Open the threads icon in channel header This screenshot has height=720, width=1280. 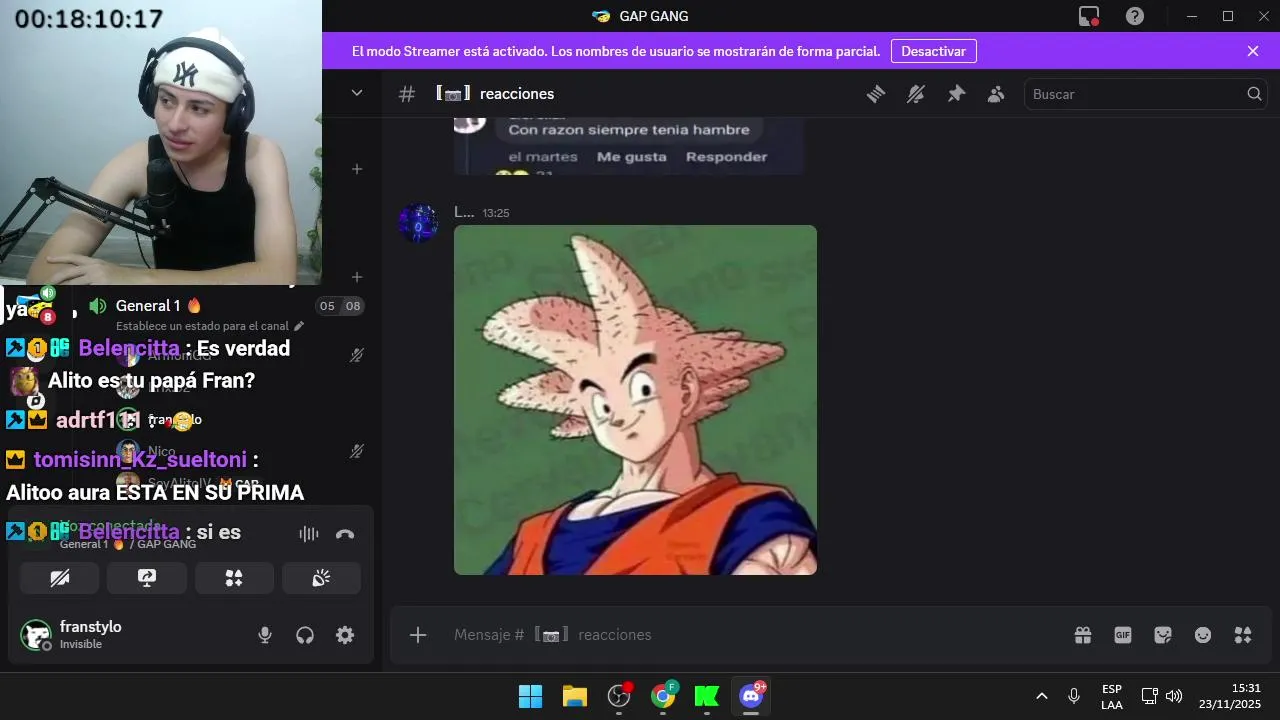876,94
